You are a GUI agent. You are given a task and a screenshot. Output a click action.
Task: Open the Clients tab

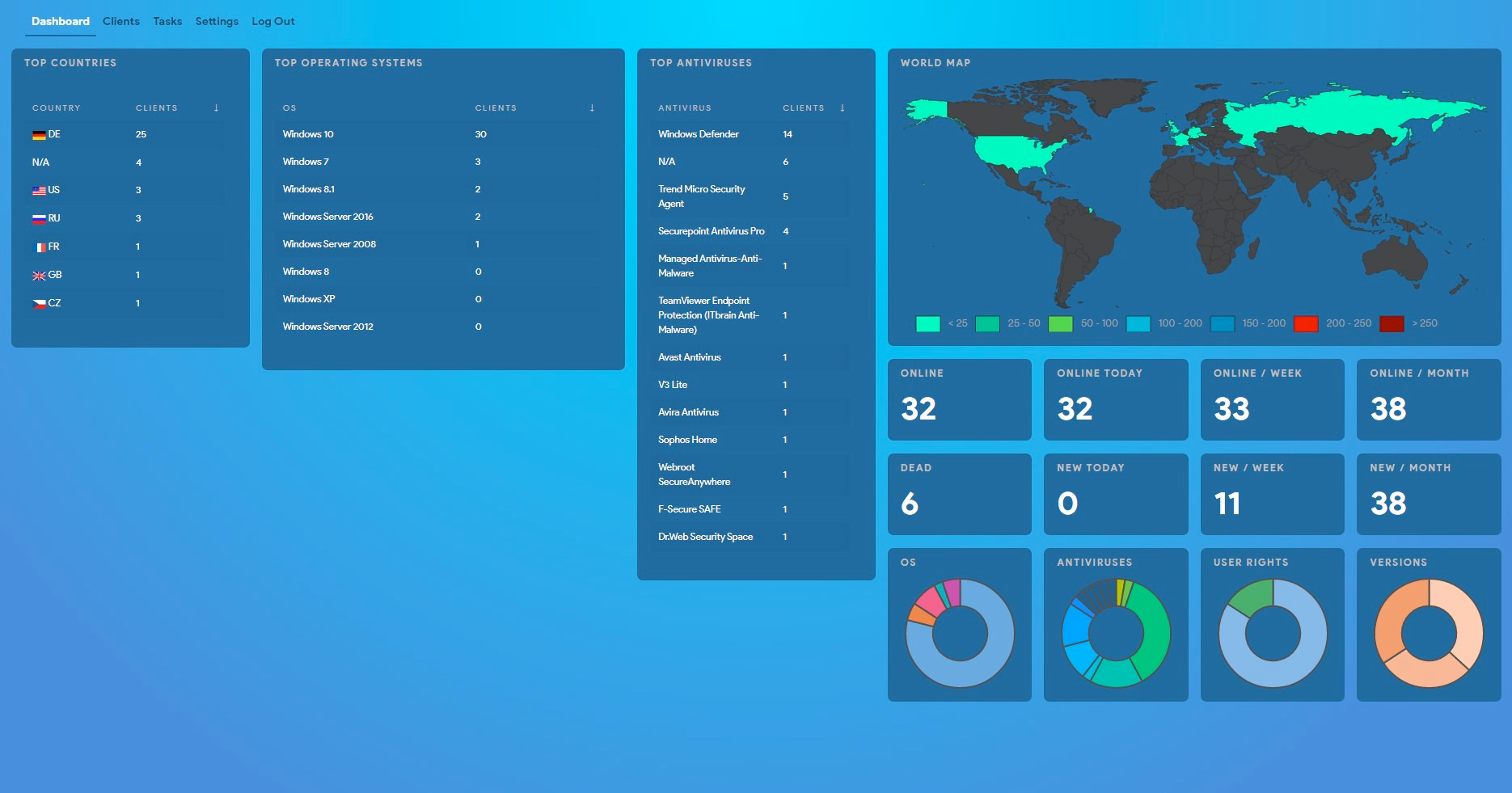pos(120,21)
